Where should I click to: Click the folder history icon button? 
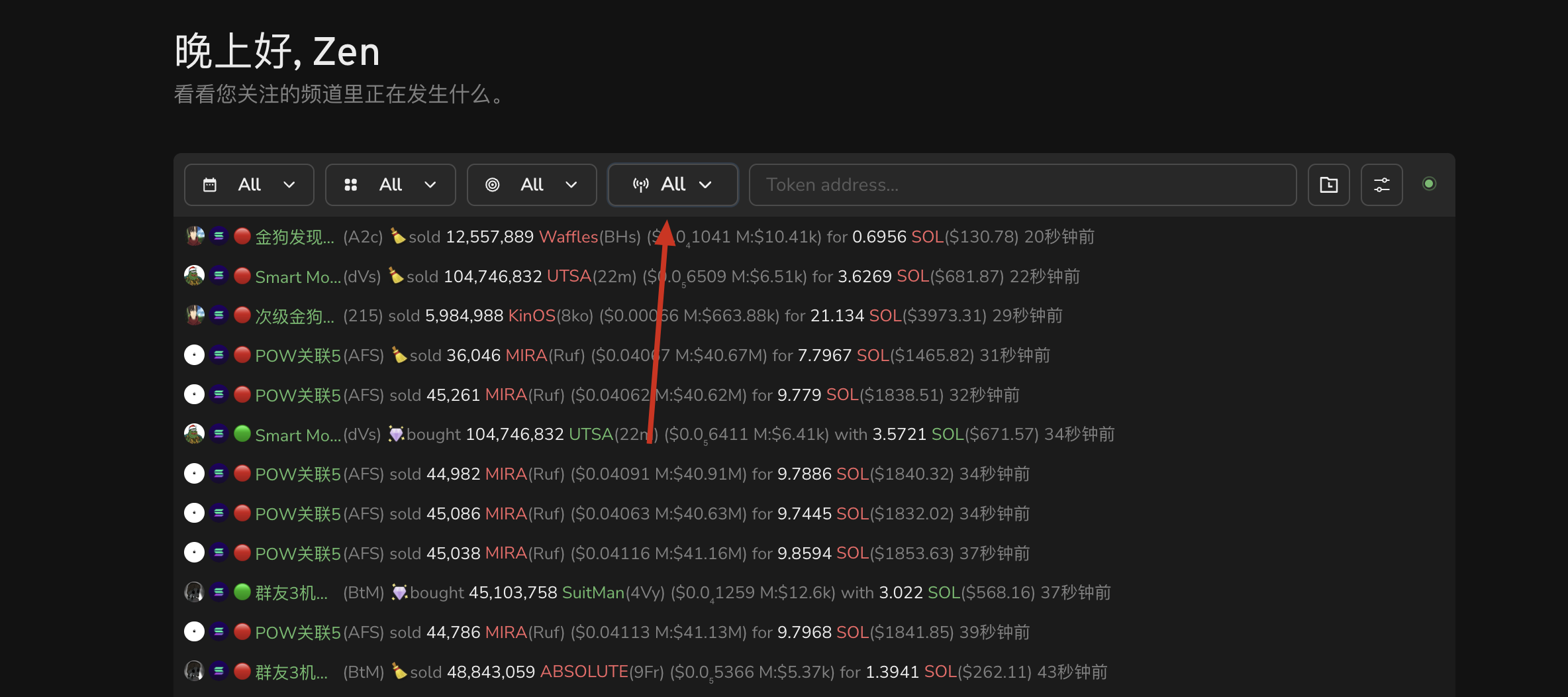[1328, 185]
